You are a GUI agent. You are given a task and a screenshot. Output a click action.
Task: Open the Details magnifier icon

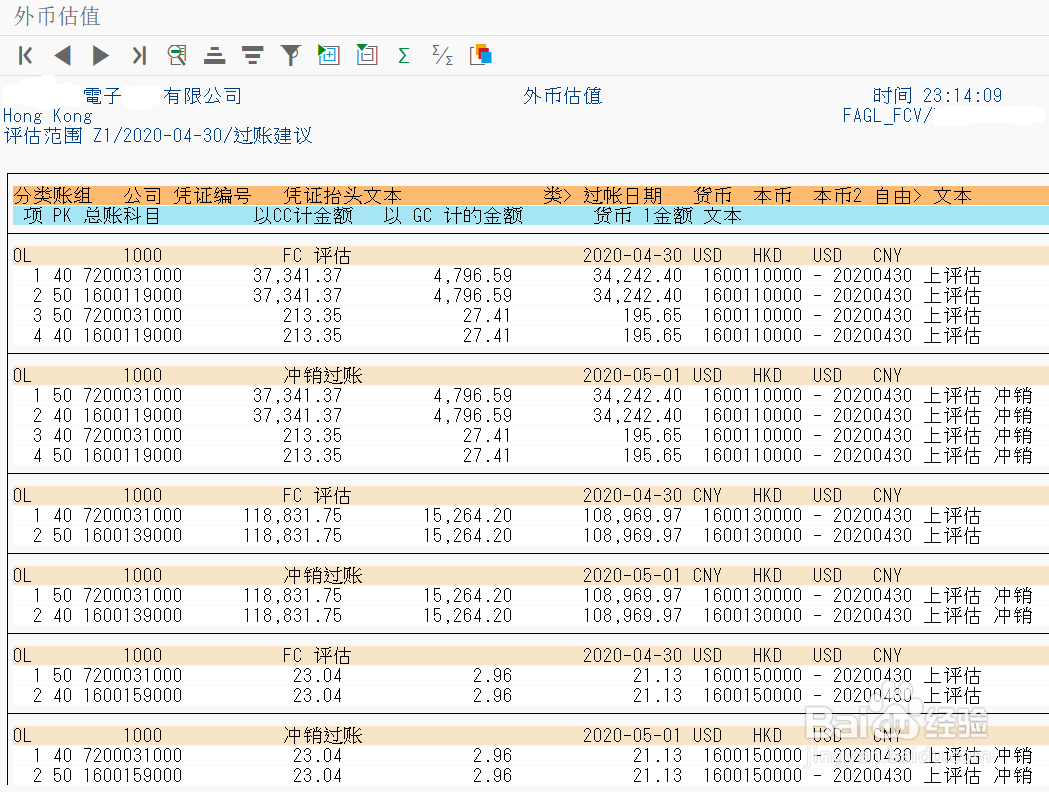click(177, 56)
